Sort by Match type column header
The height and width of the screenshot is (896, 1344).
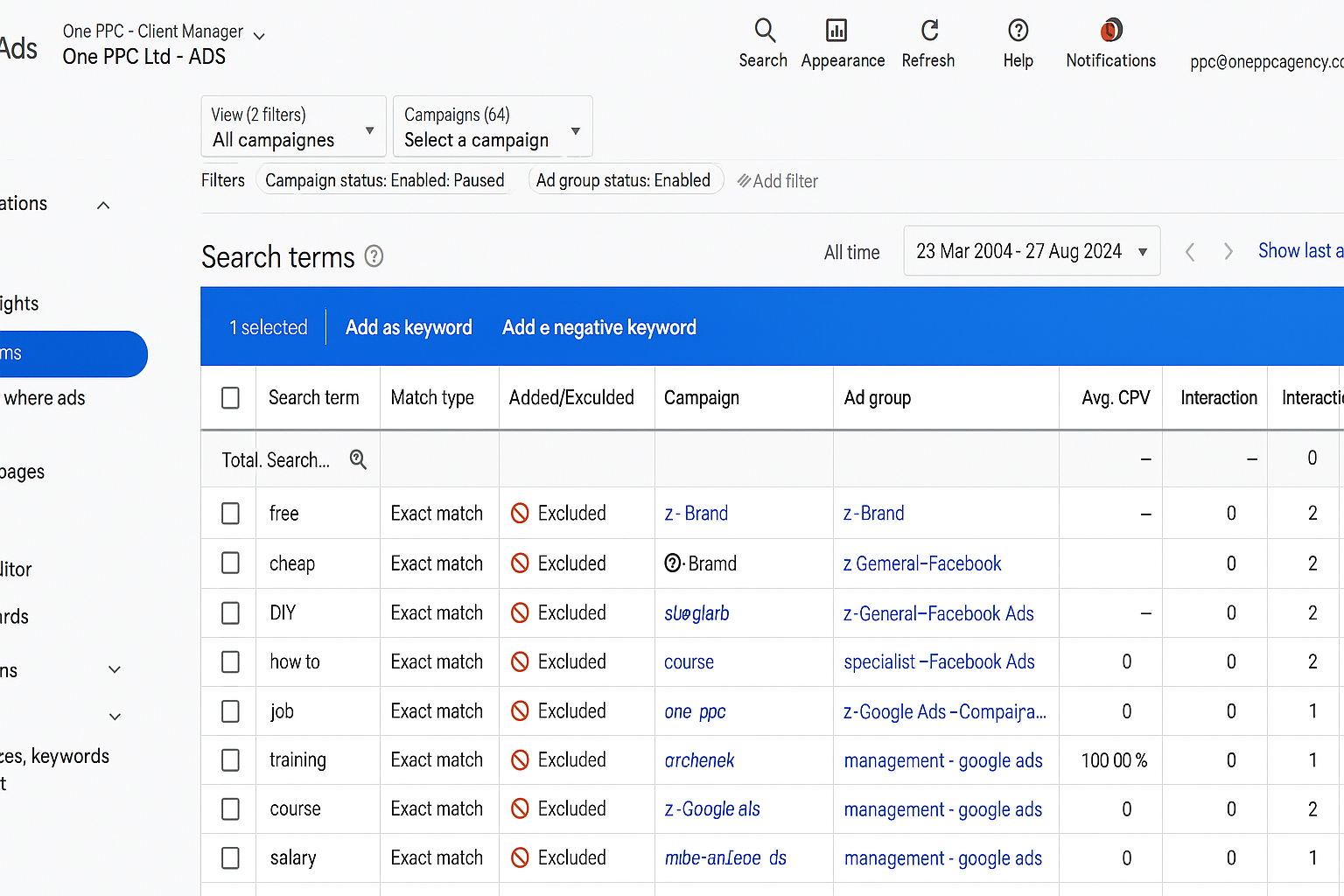tap(432, 397)
